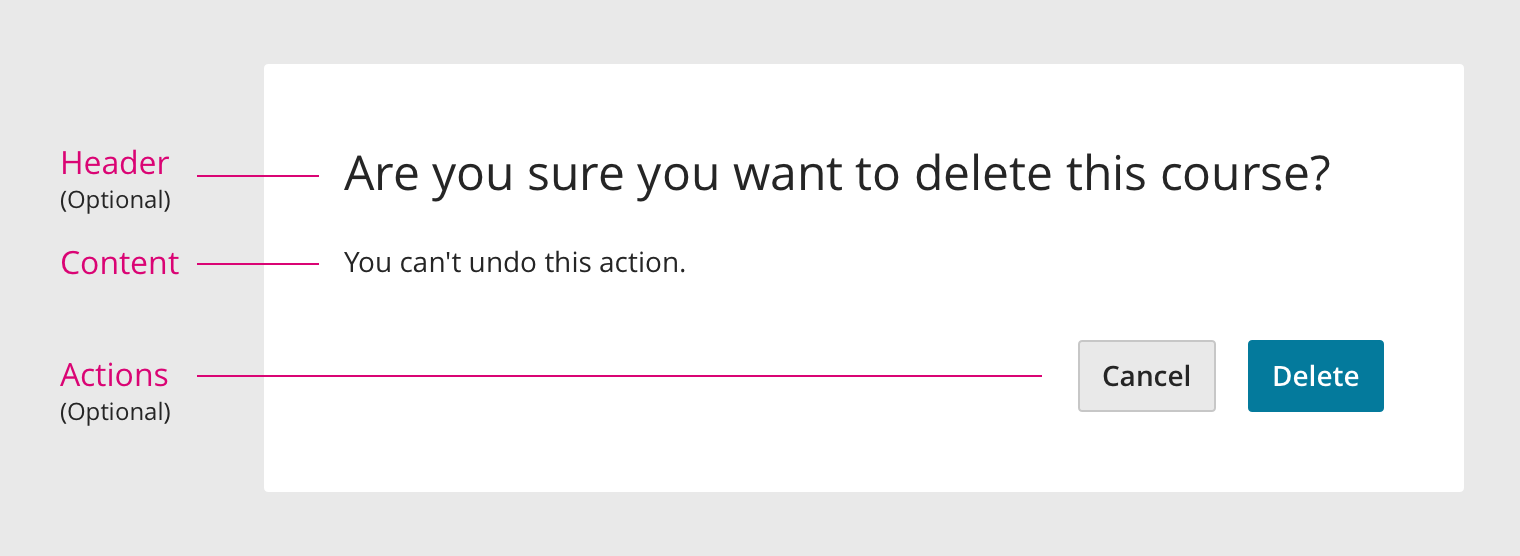
Task: Click "(Optional)" text beneath the Actions label
Action: point(115,412)
